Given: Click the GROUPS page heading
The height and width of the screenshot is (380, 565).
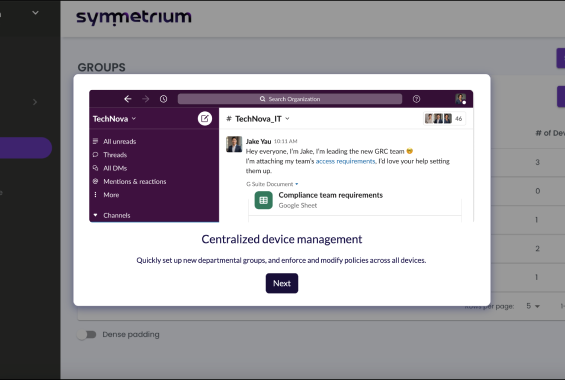Looking at the screenshot, I should click(x=102, y=67).
